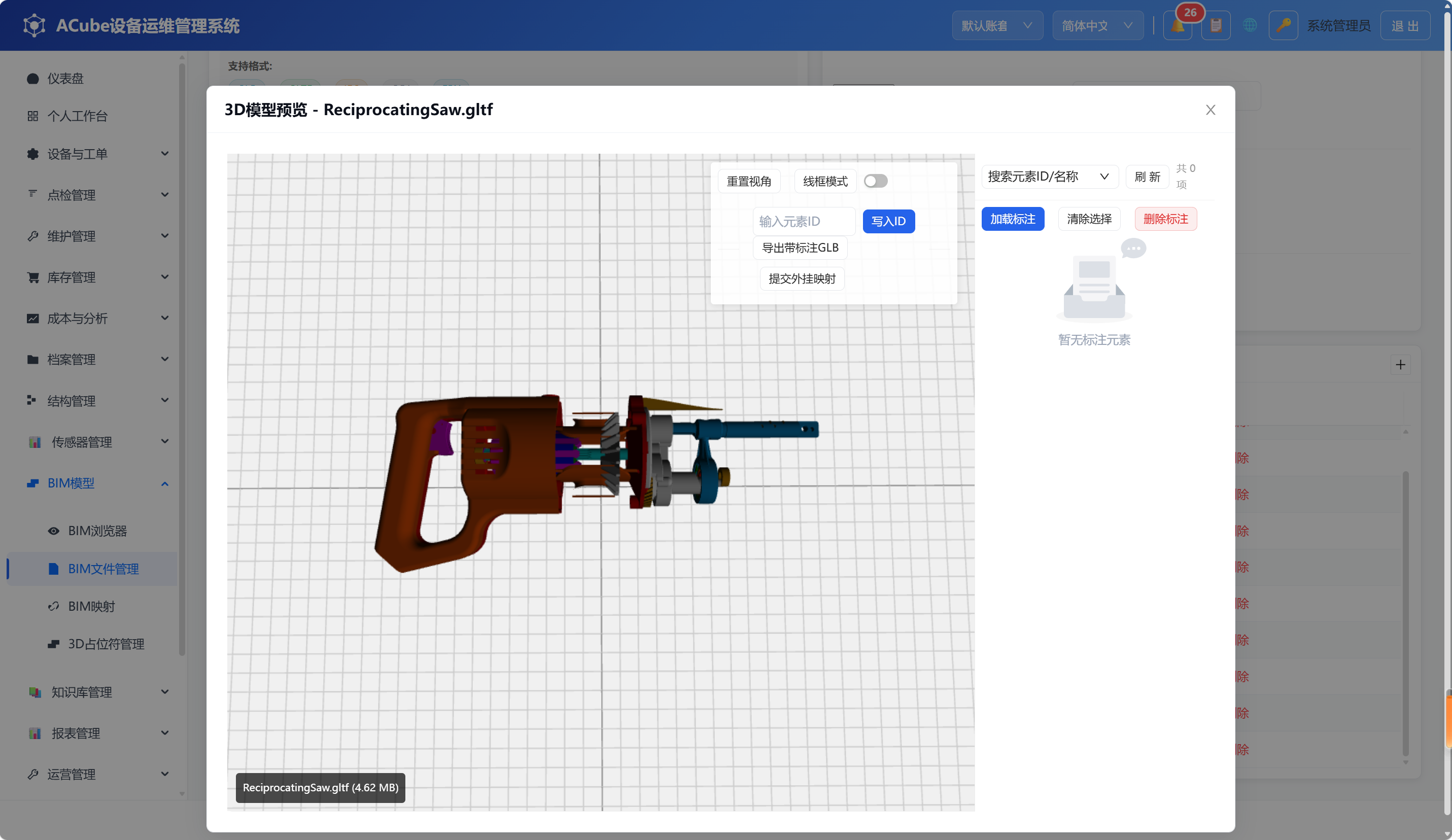Expand the 点检管理 menu chevron

pos(165,195)
